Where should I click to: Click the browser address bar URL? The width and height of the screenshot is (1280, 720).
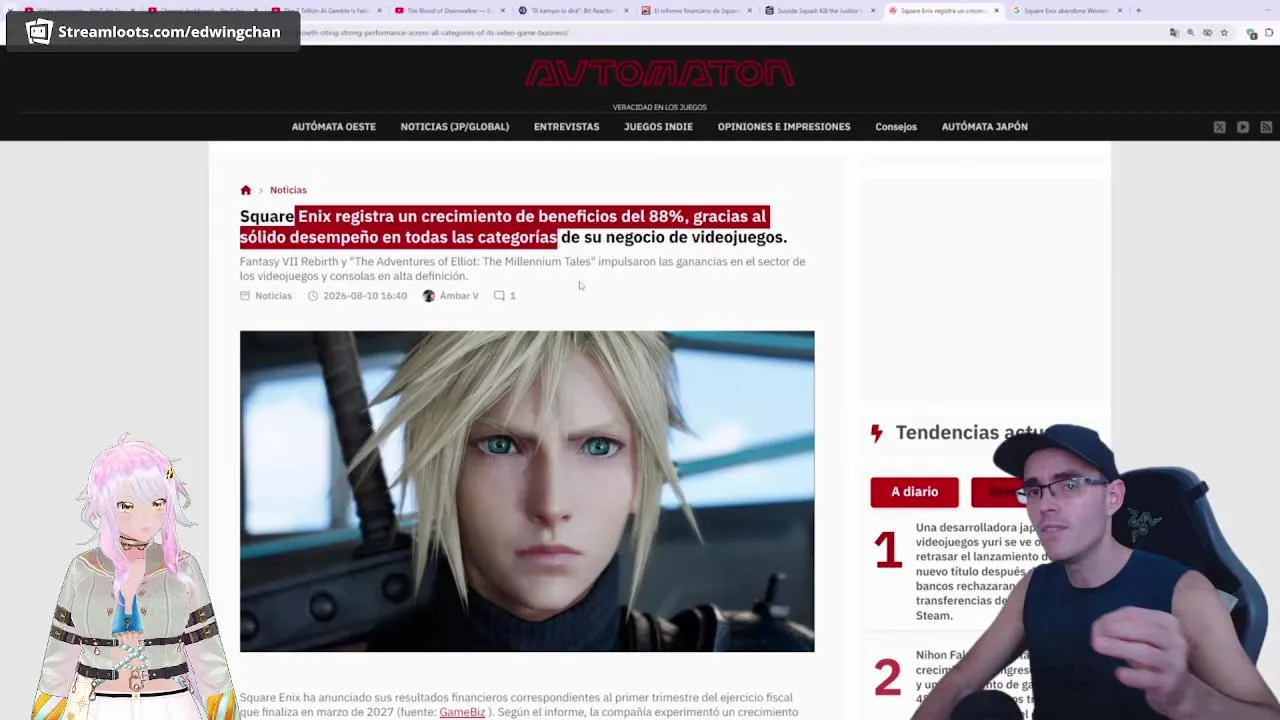(x=435, y=33)
